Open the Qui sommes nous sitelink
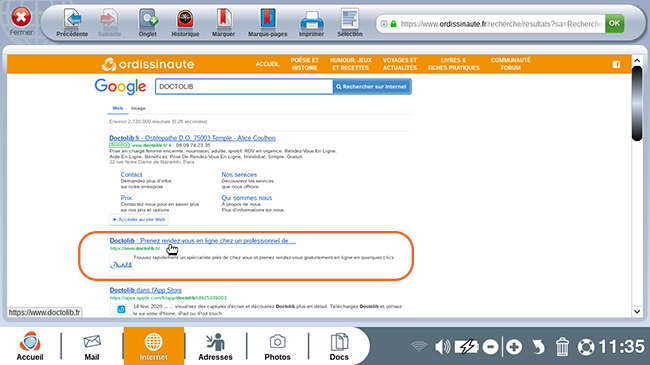 pyautogui.click(x=247, y=198)
